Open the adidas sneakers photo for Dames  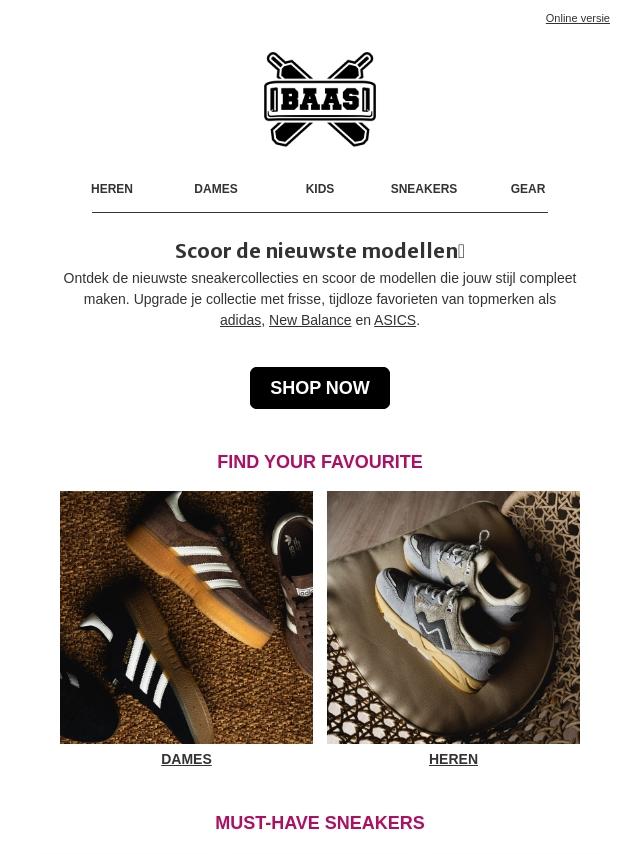[x=186, y=617]
